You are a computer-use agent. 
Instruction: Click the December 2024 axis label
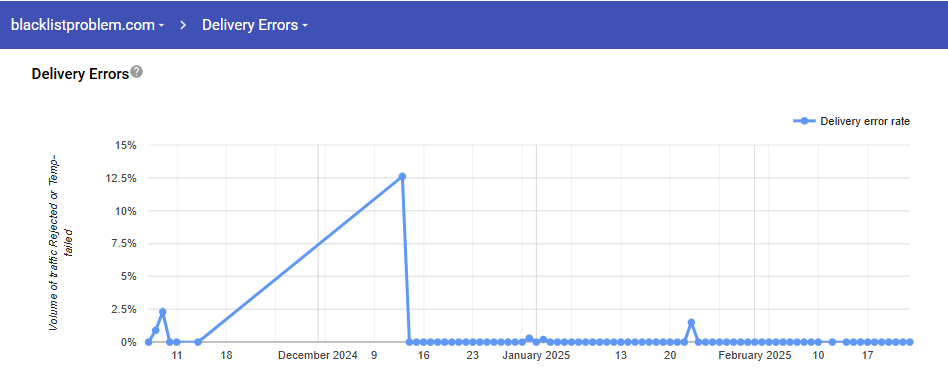pos(318,356)
